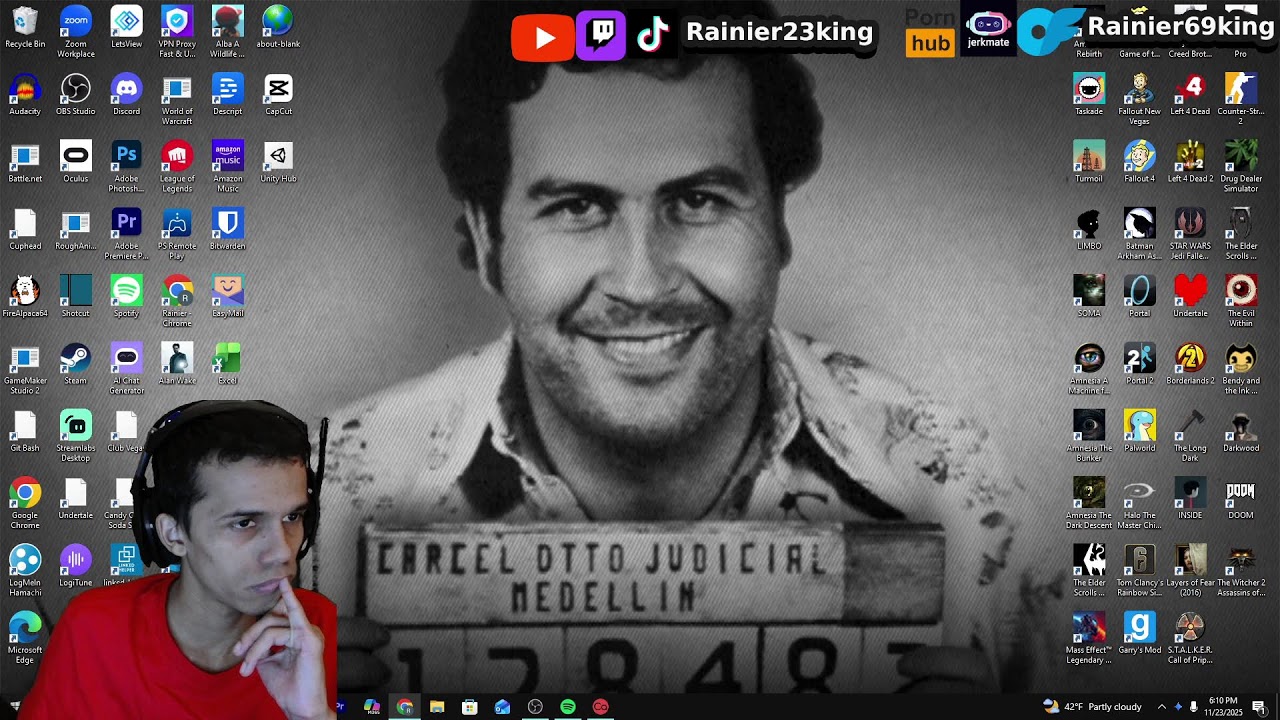
Task: Open the OBS Studio desktop icon
Action: click(x=76, y=95)
